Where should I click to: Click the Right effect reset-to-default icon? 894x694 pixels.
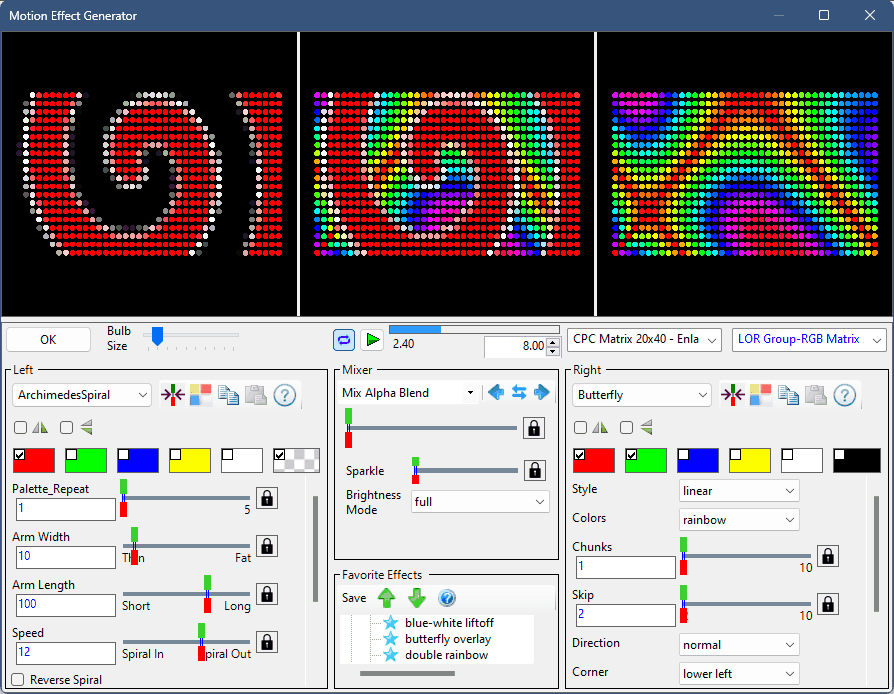pos(733,395)
